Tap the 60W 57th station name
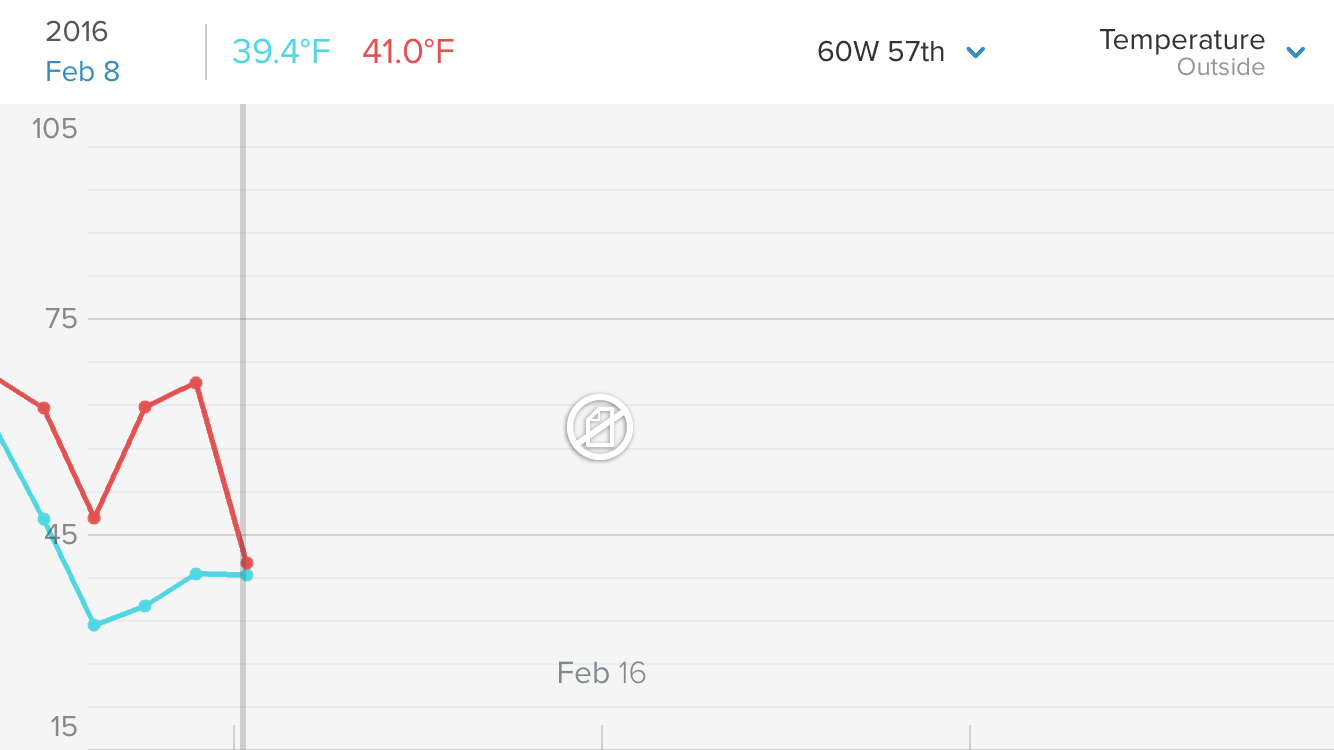Viewport: 1334px width, 750px height. 881,52
